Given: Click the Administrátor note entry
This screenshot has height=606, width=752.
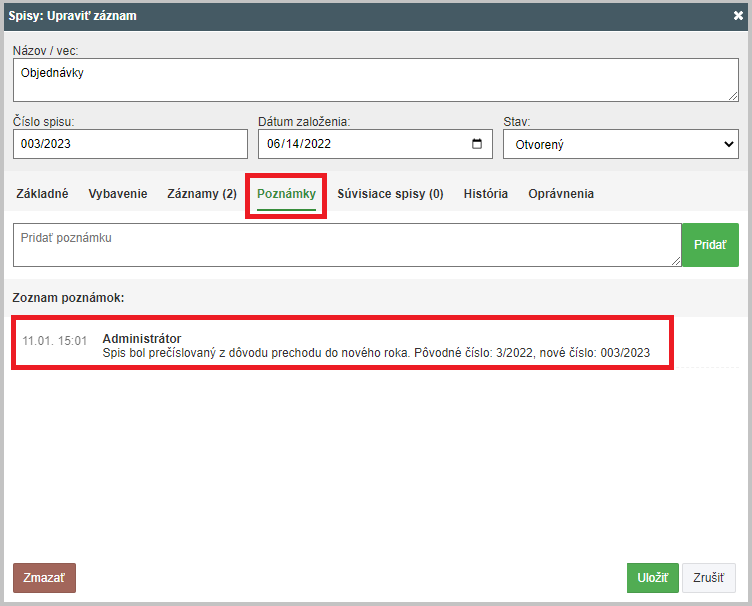Looking at the screenshot, I should pyautogui.click(x=342, y=346).
